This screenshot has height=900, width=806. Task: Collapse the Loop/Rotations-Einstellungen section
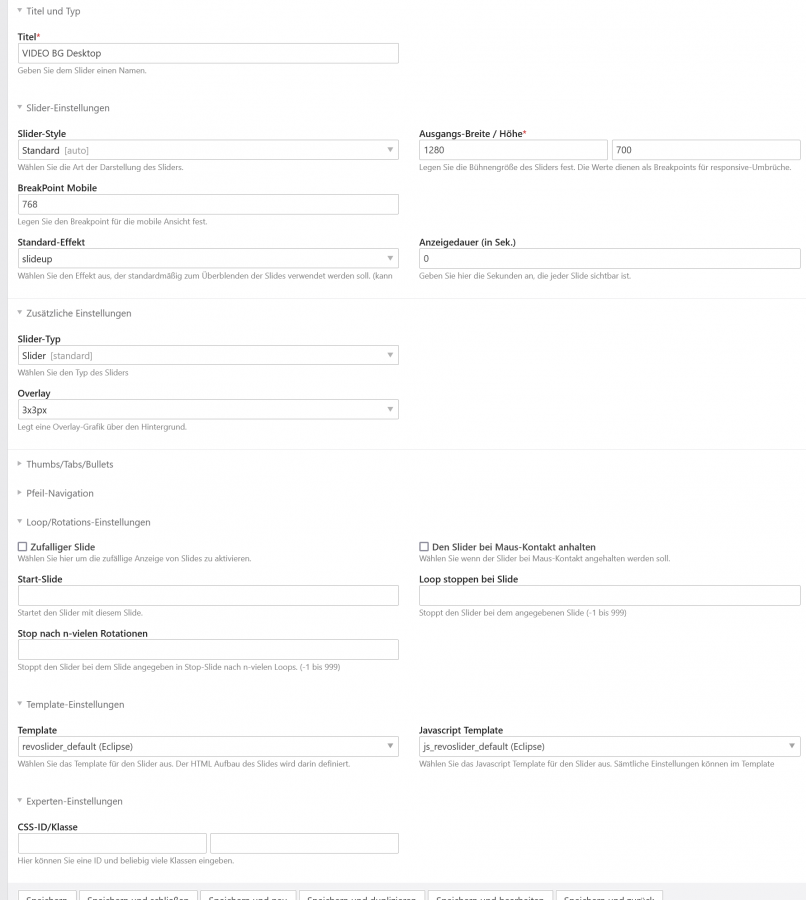(x=87, y=522)
